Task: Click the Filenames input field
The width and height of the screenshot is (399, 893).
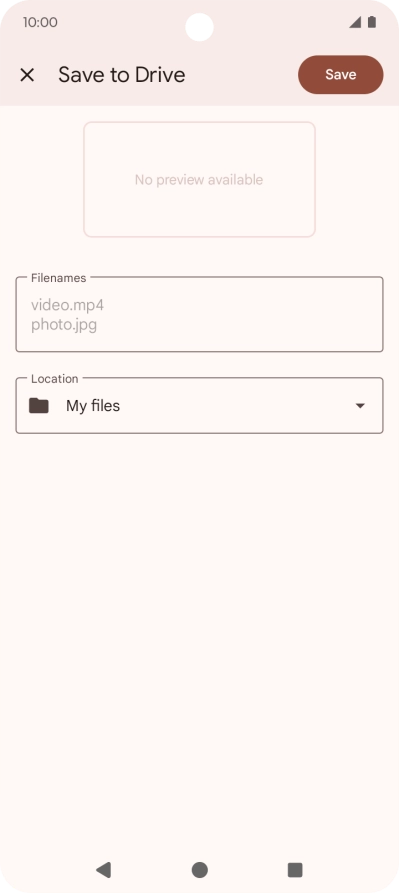Action: click(199, 314)
